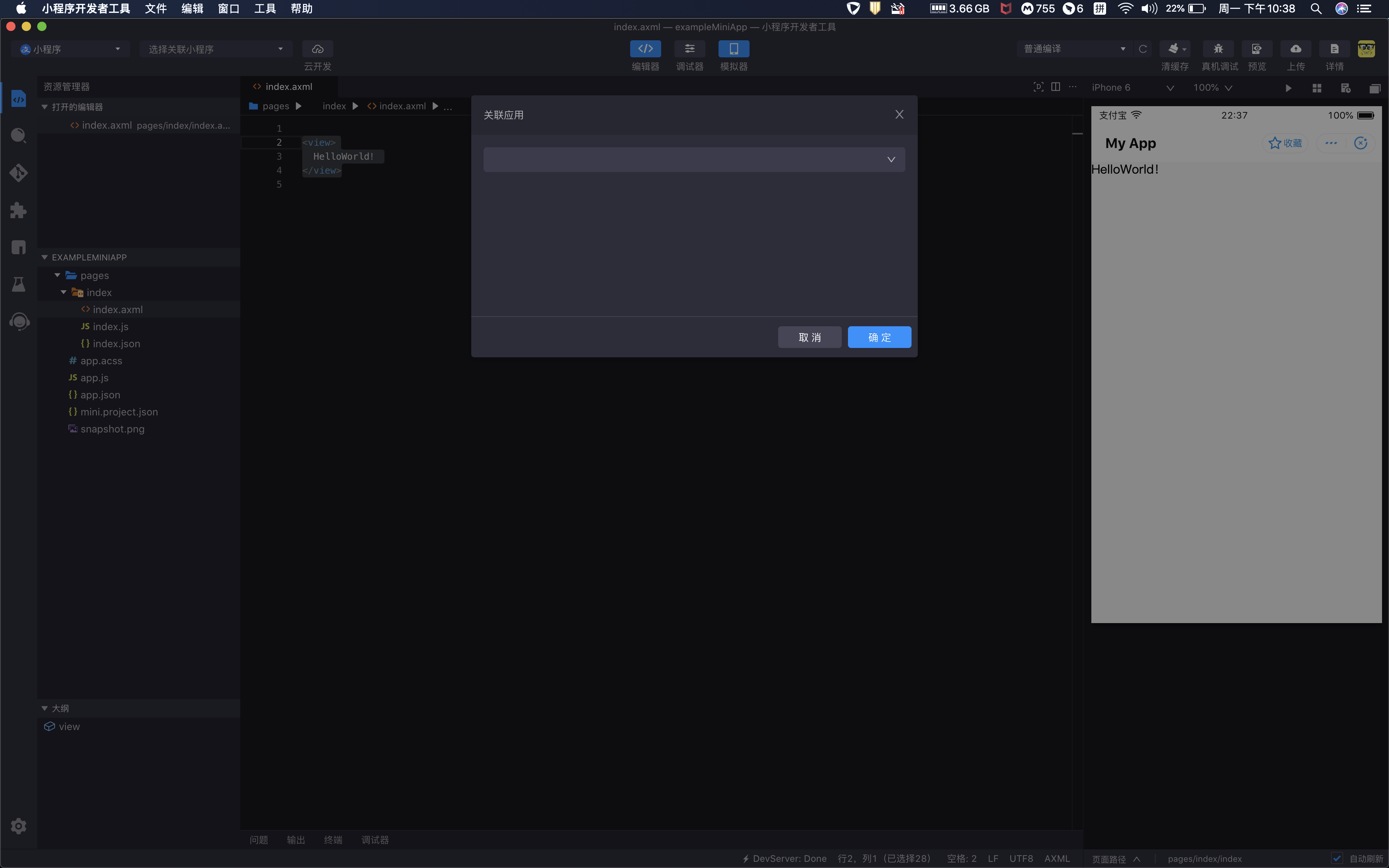
Task: Open the 详情 details icon
Action: pos(1334,49)
